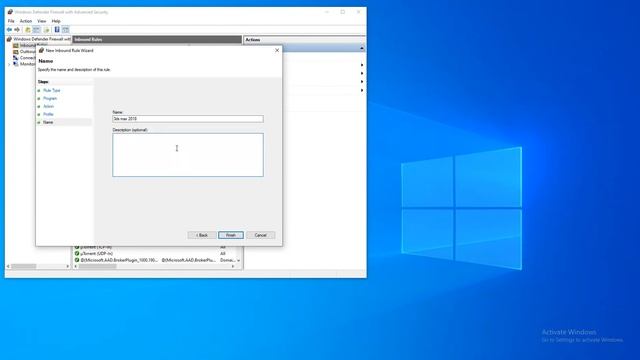This screenshot has height=360, width=640.
Task: Click the green check icon of µTorrent (UDP-In)
Action: [77, 253]
